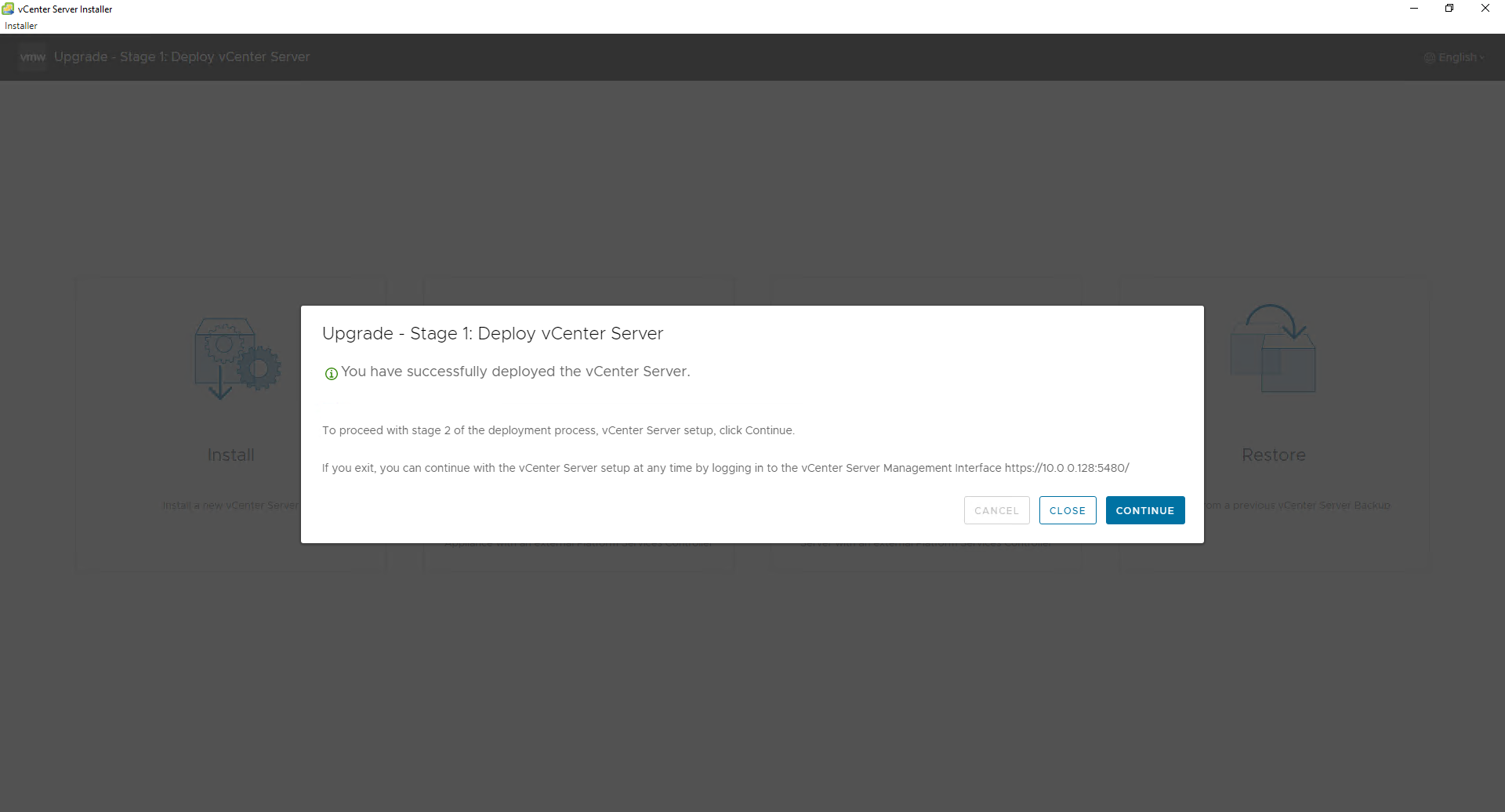Maximize or restore the installer window
This screenshot has height=812, width=1505.
tap(1449, 9)
